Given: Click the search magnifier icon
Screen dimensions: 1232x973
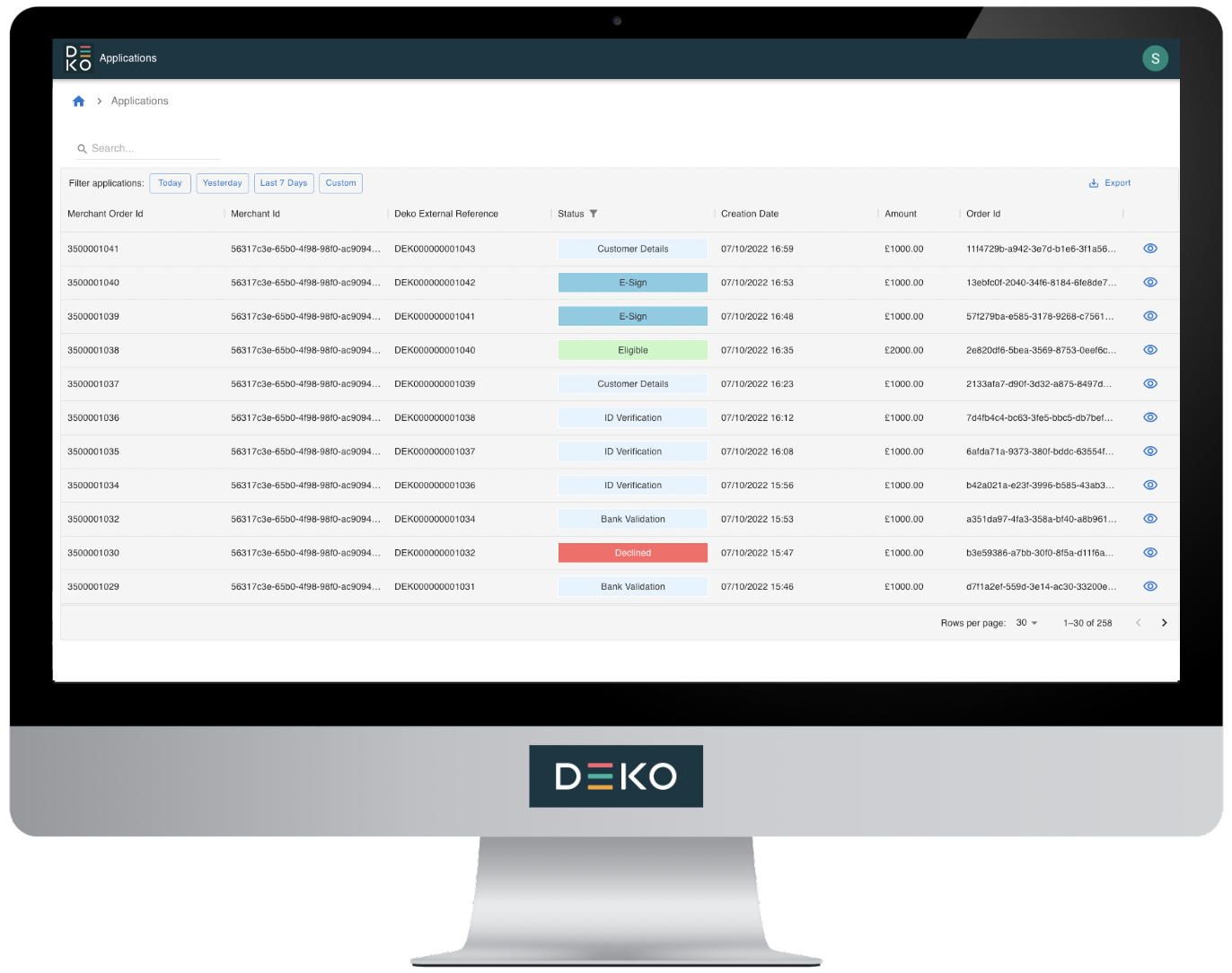Looking at the screenshot, I should (82, 149).
